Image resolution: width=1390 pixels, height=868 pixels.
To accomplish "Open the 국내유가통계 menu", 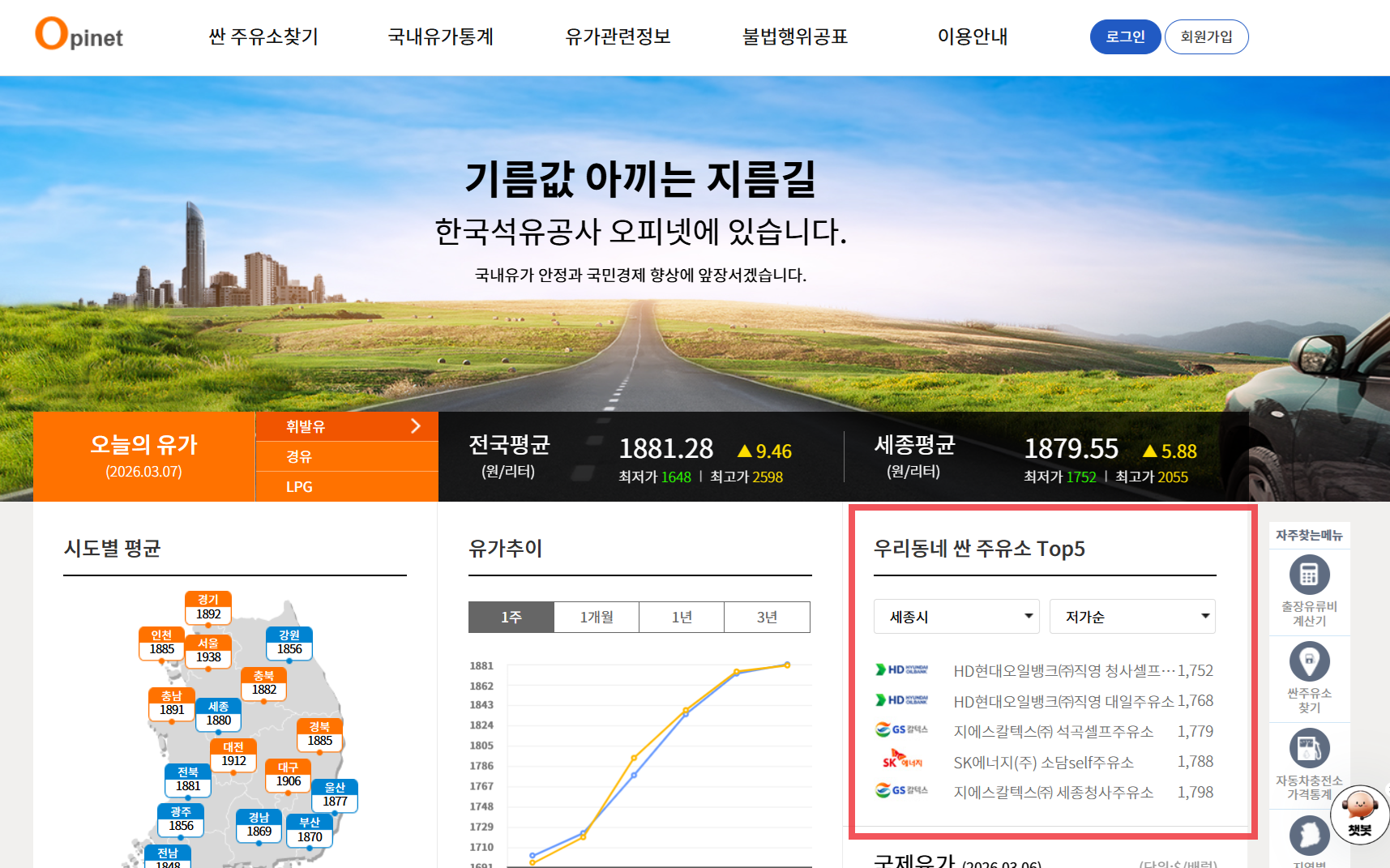I will pyautogui.click(x=441, y=36).
